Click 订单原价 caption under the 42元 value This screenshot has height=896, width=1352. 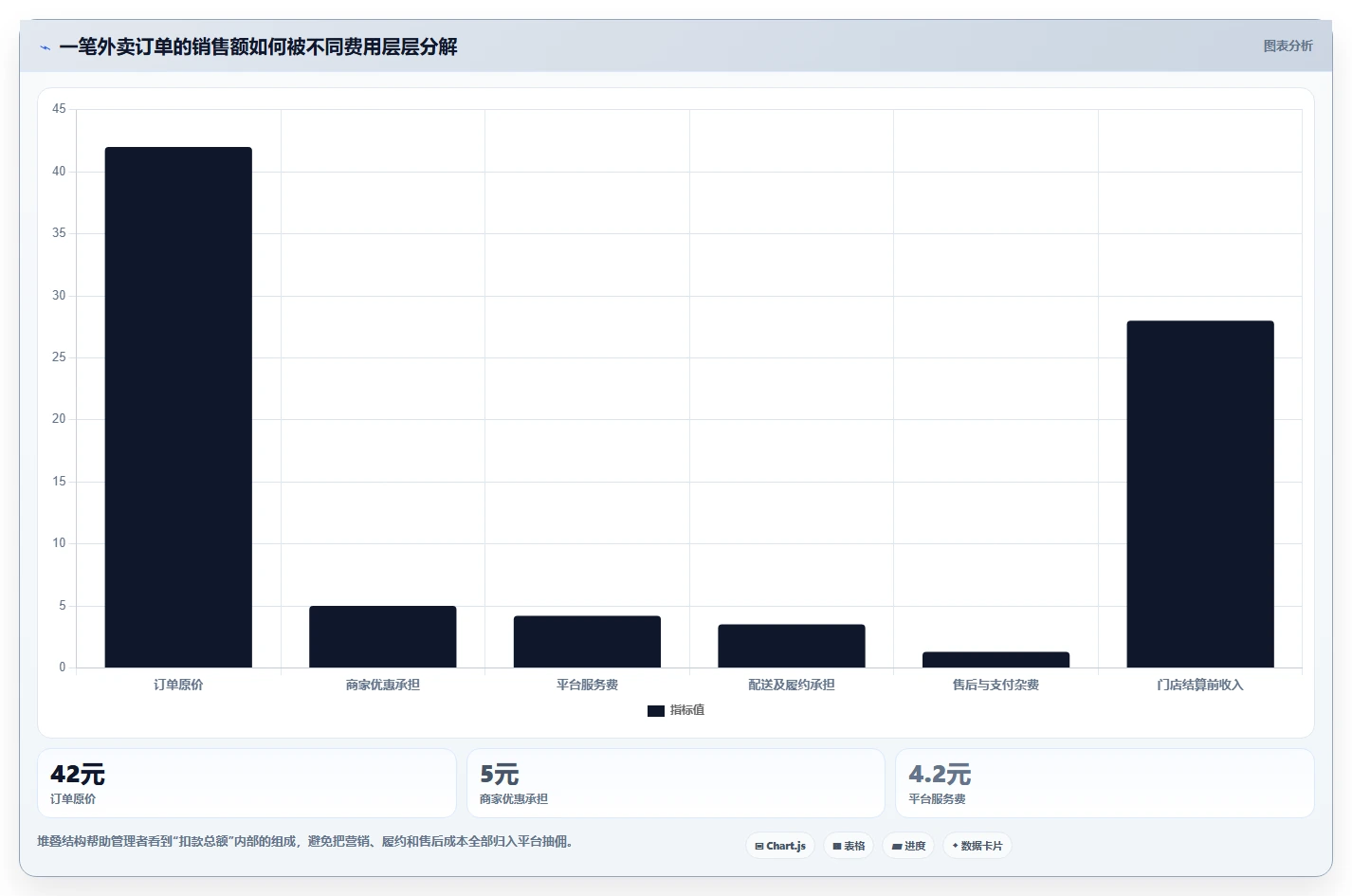[73, 799]
